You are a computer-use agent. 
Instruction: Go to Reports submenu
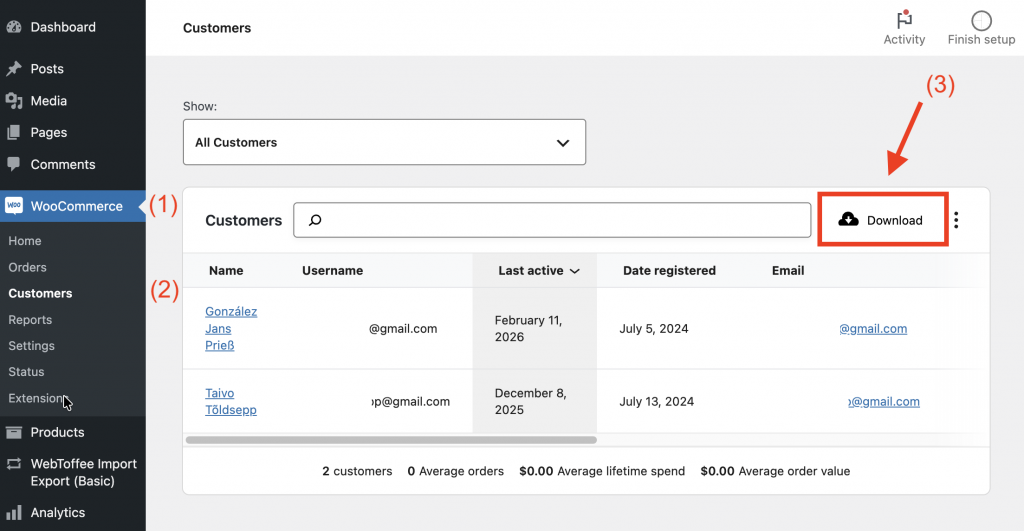[x=30, y=319]
